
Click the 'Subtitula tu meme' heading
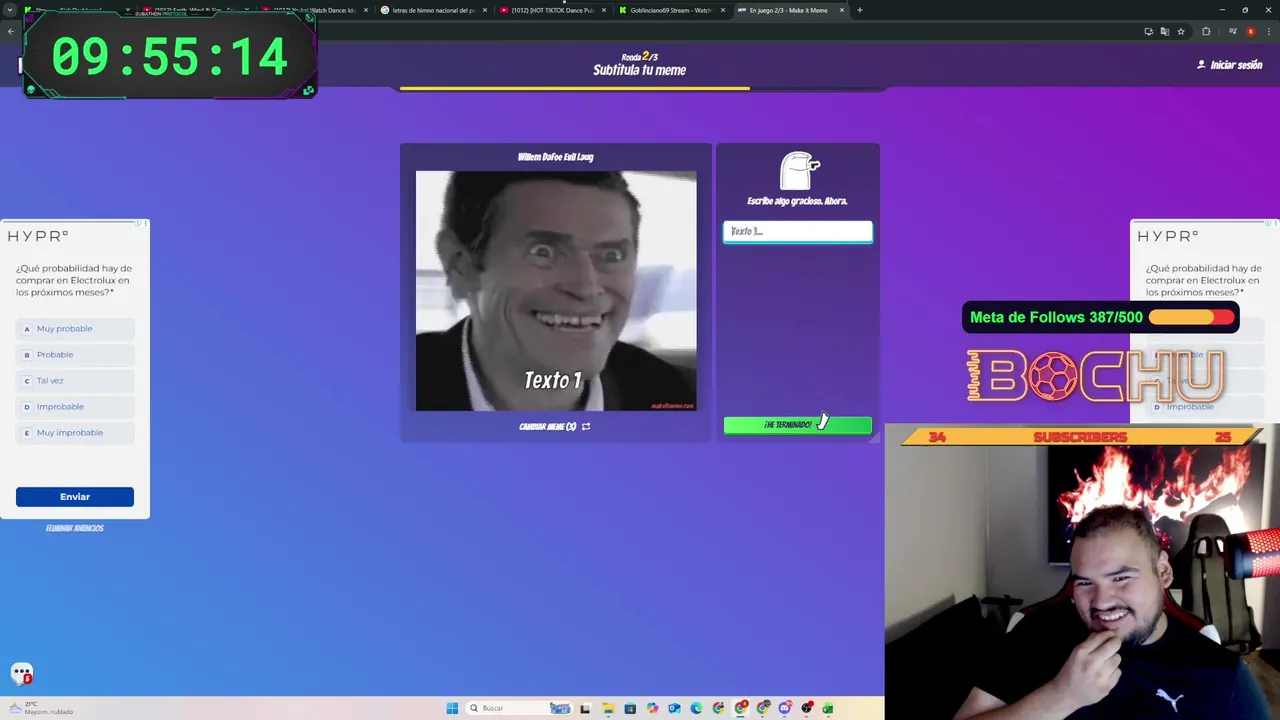click(639, 70)
